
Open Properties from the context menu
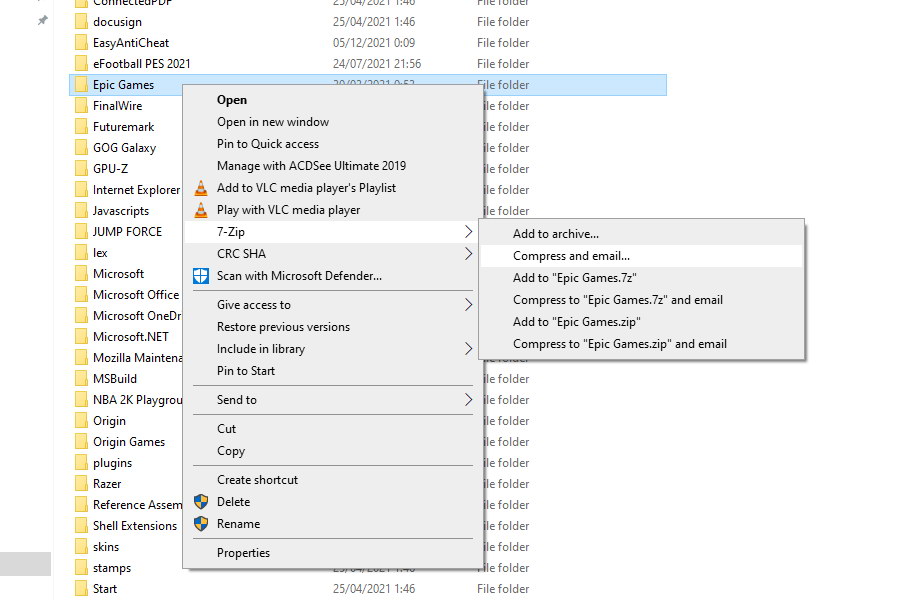[x=243, y=553]
